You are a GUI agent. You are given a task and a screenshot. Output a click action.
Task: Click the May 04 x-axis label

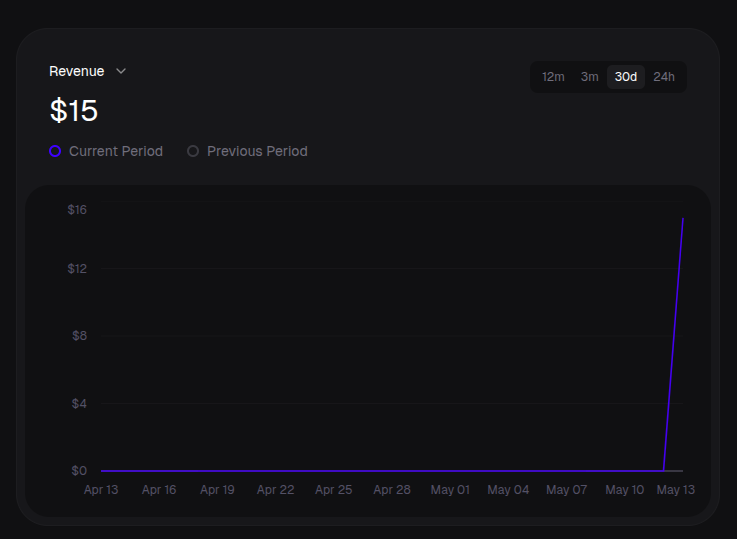tap(508, 490)
